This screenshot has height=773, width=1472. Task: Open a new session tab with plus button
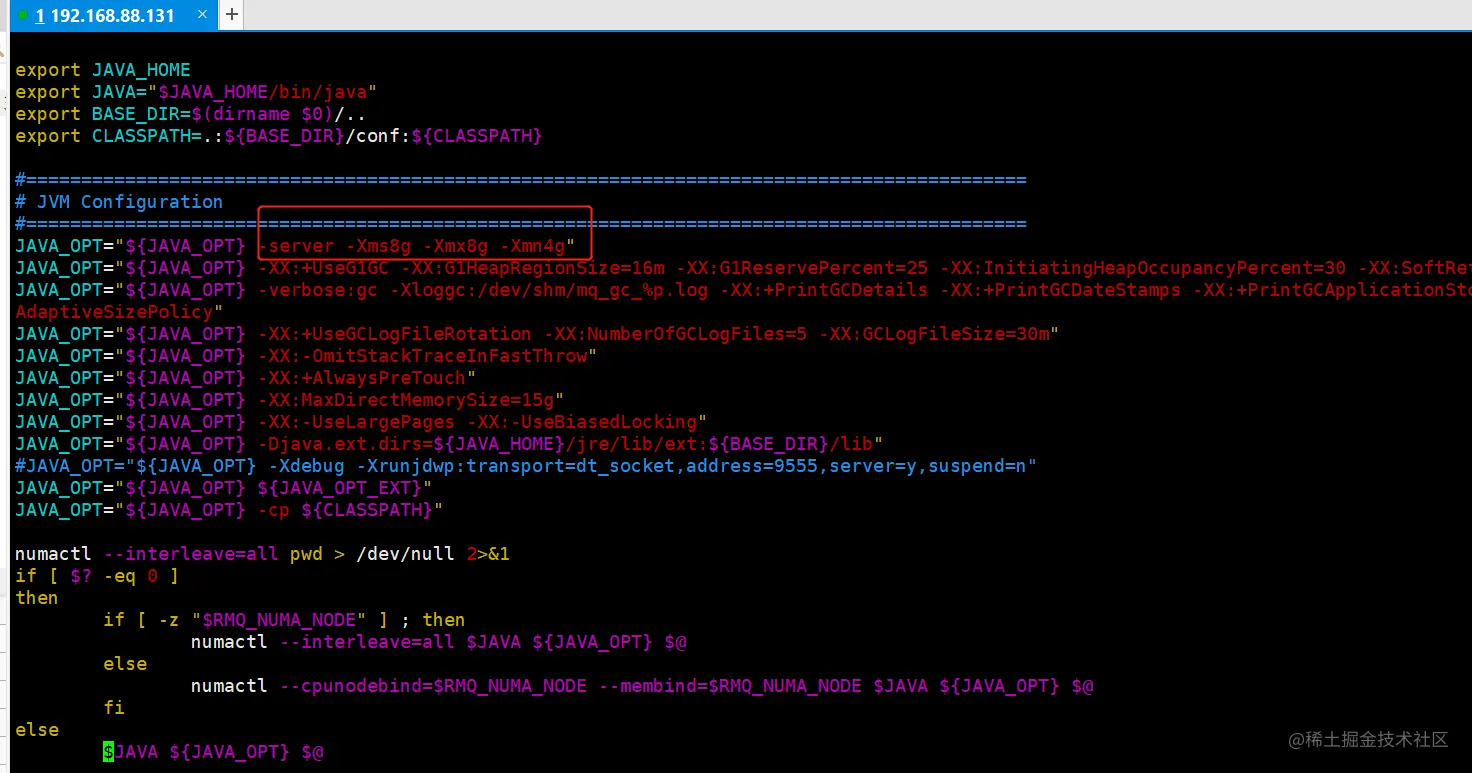(231, 15)
